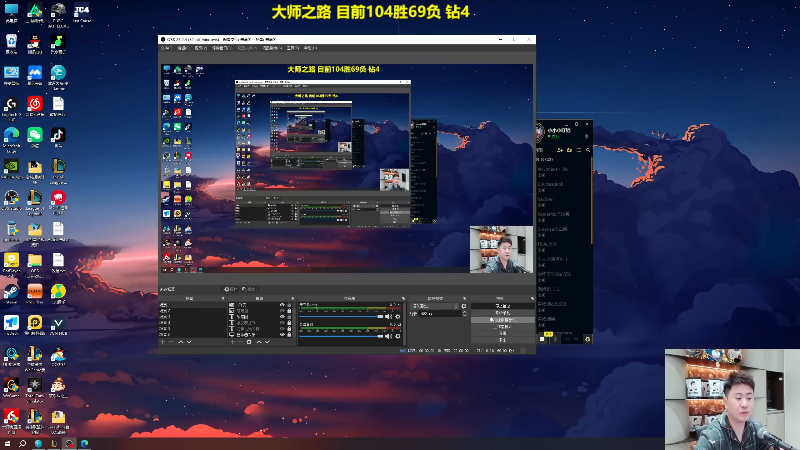Pop out the Scenes dock panel
This screenshot has width=800, height=450.
[x=222, y=298]
